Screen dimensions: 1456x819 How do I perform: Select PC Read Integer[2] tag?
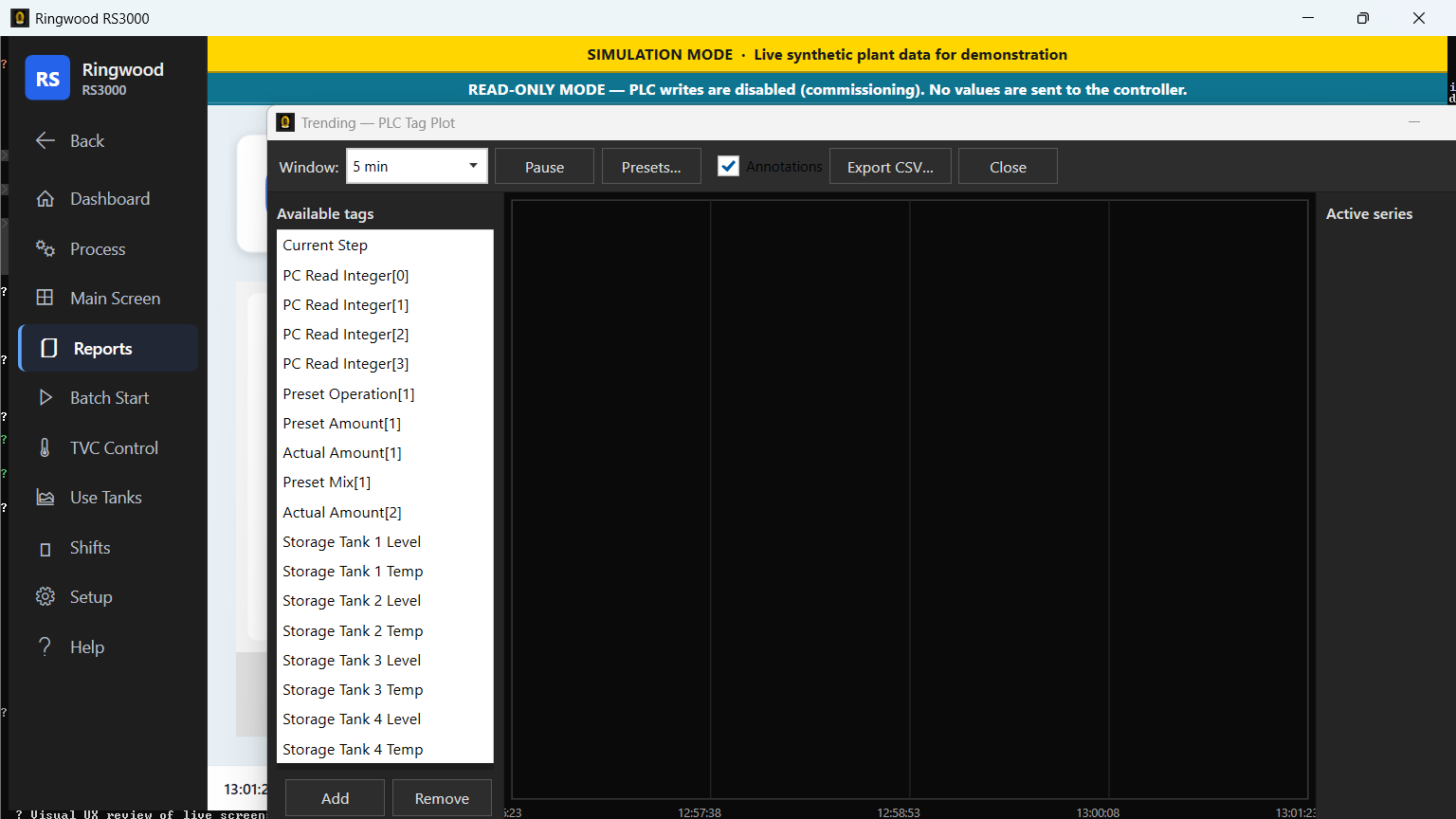pos(385,335)
